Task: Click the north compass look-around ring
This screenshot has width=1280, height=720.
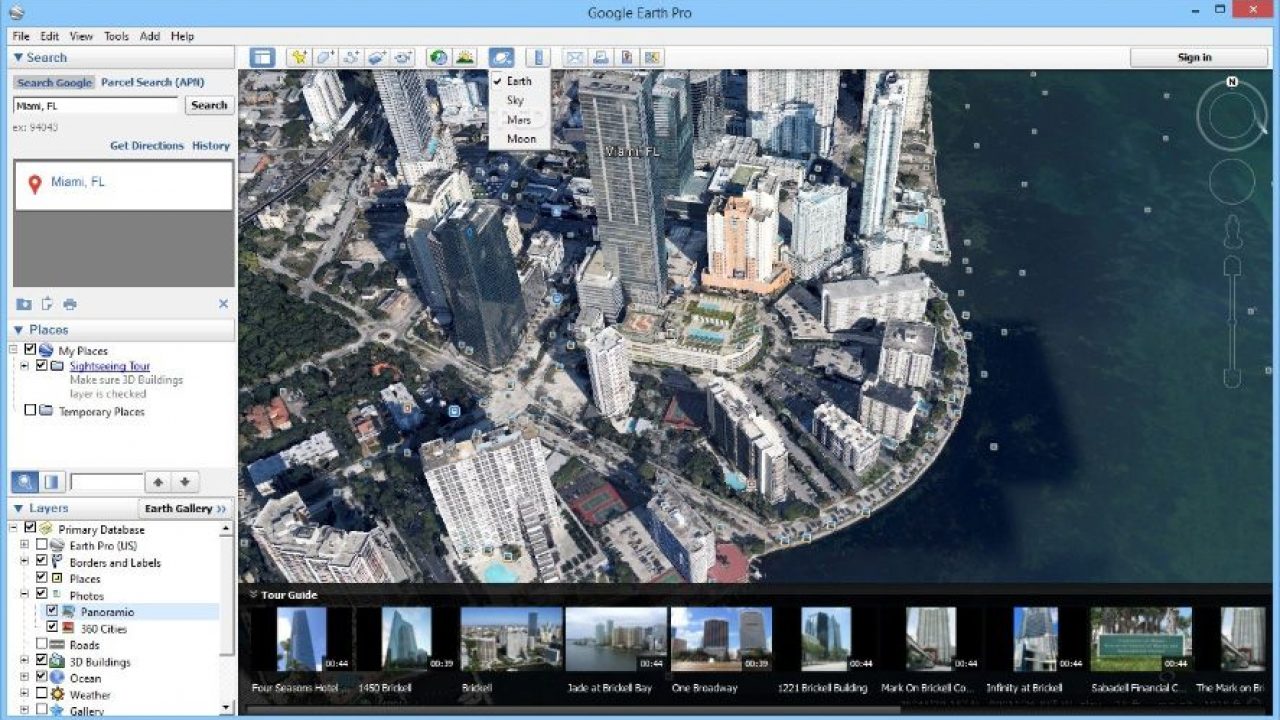Action: coord(1232,116)
